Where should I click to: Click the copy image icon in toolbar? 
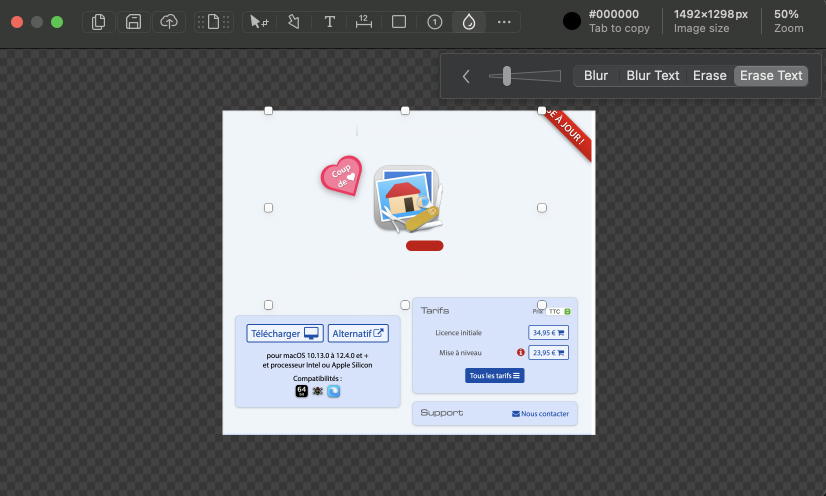98,22
